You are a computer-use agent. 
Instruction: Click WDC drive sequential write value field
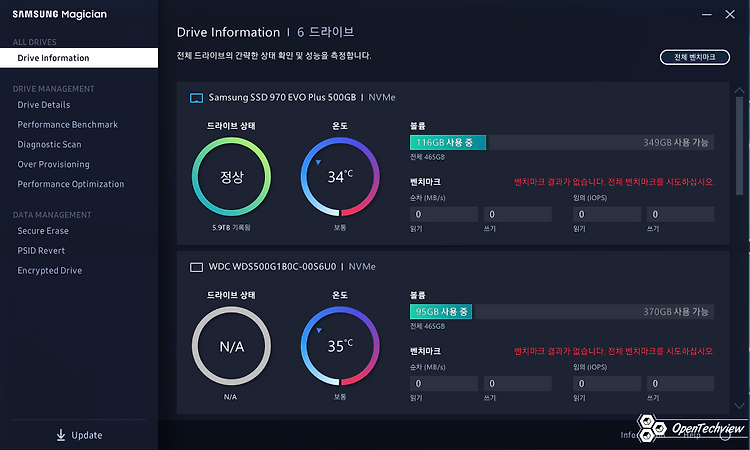518,384
